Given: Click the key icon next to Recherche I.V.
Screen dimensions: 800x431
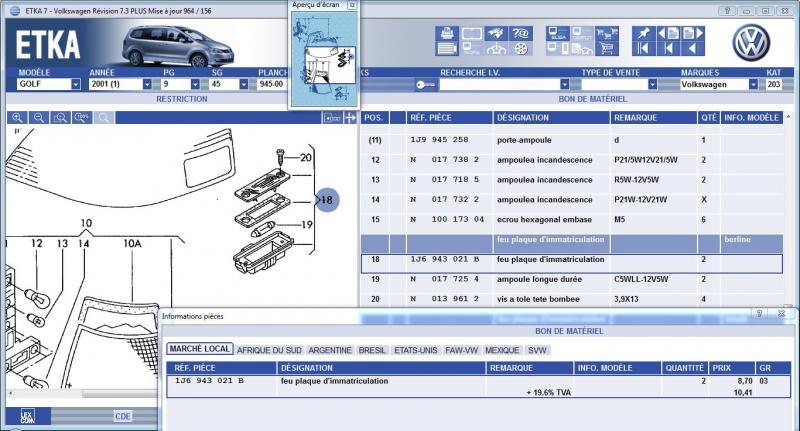Looking at the screenshot, I should pos(425,85).
